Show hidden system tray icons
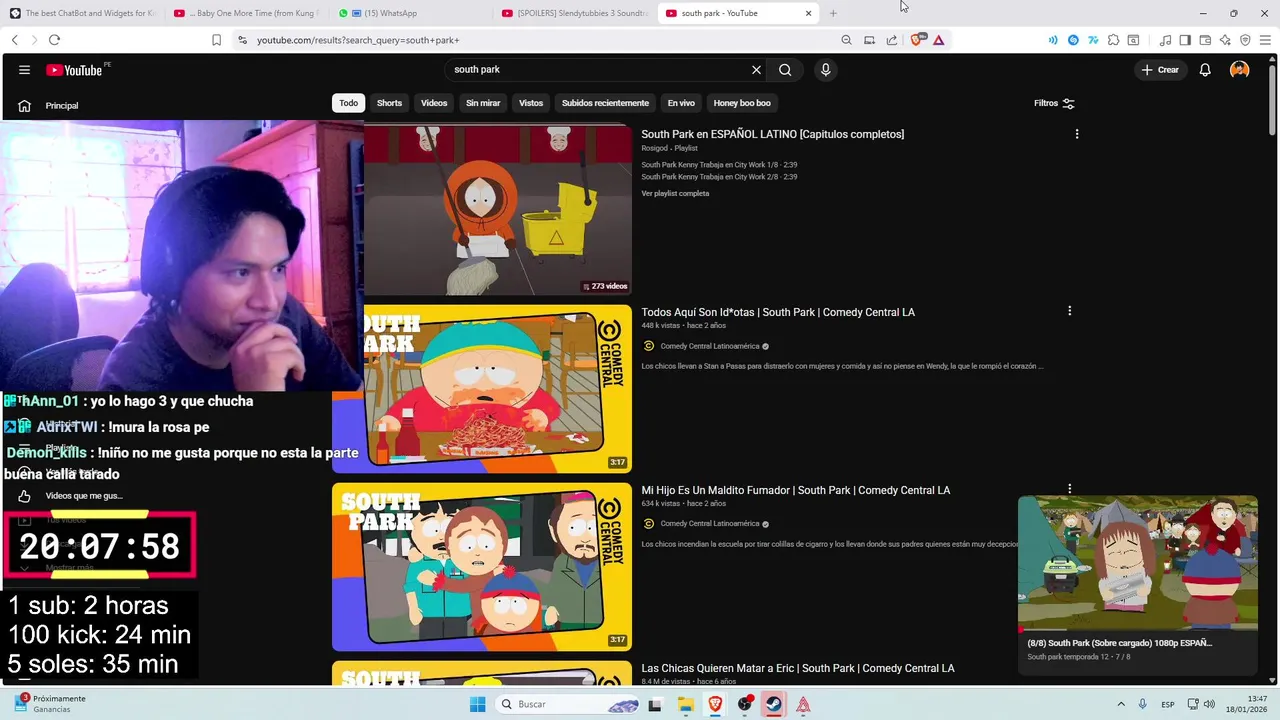The width and height of the screenshot is (1280, 720). 1121,704
